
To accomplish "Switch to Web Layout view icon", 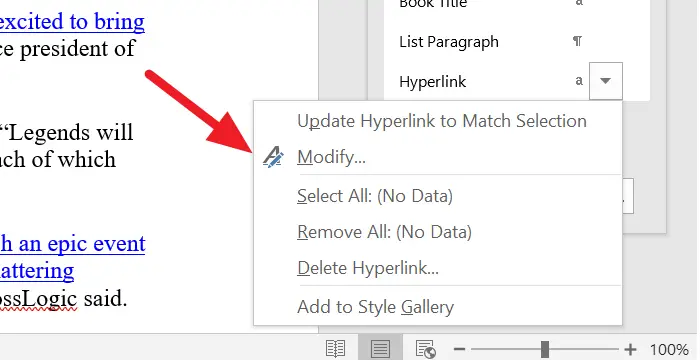I will pos(425,349).
